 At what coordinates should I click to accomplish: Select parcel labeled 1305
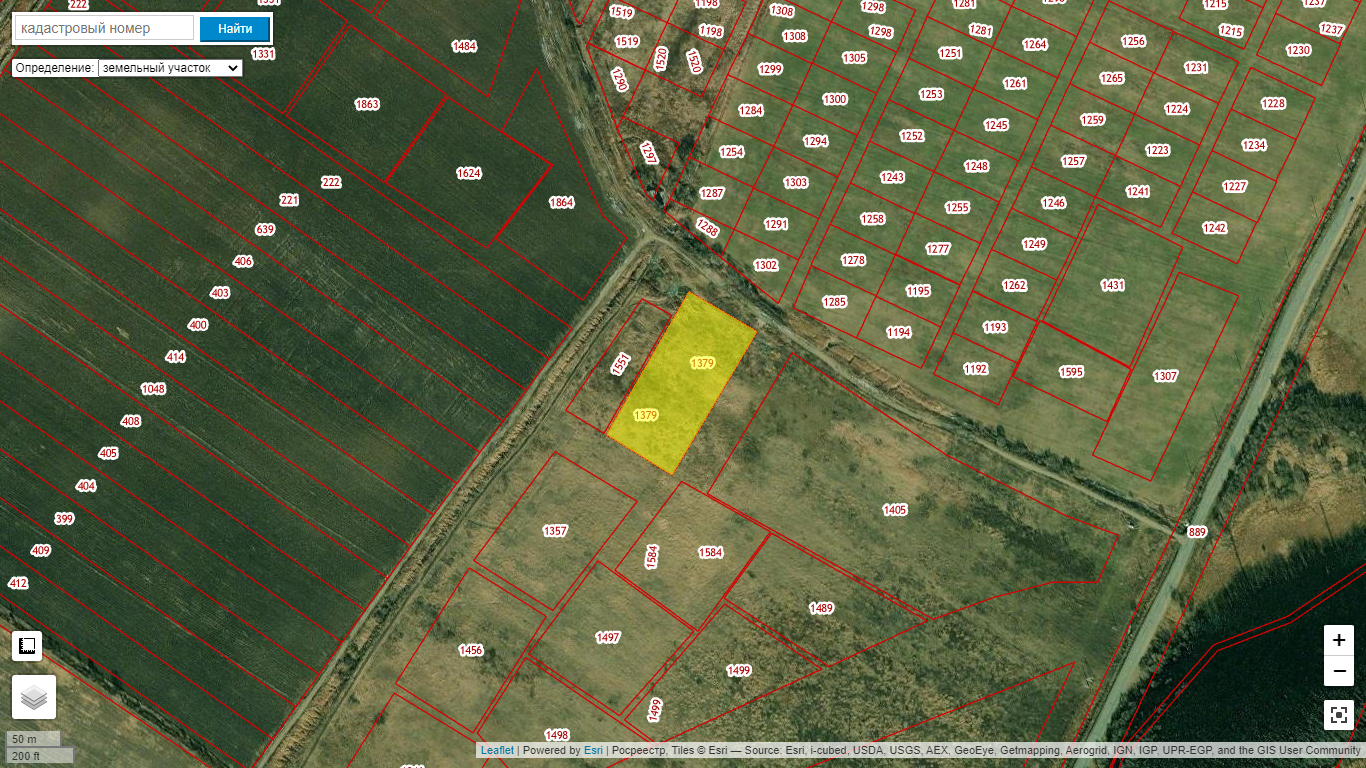[855, 58]
